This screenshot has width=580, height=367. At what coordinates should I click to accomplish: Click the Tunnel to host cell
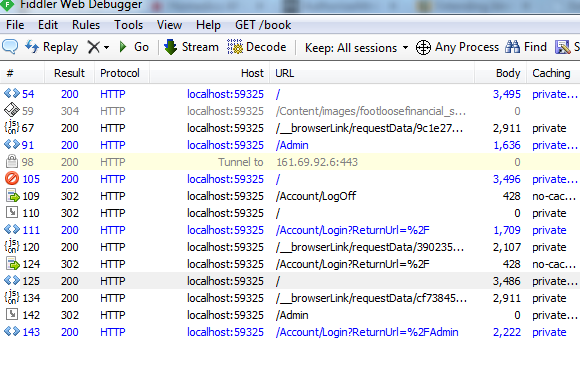pyautogui.click(x=241, y=162)
